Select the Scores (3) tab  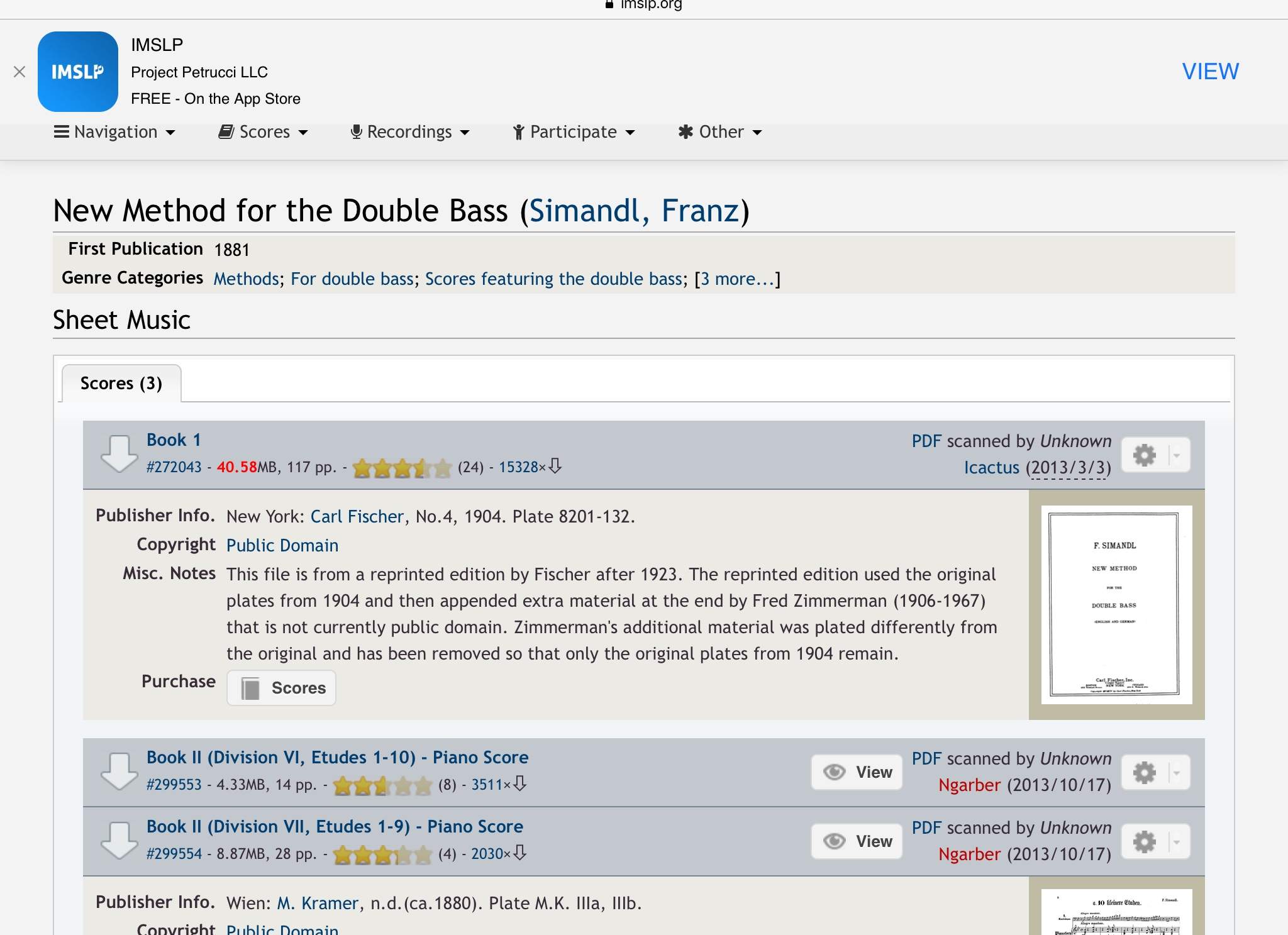coord(121,383)
